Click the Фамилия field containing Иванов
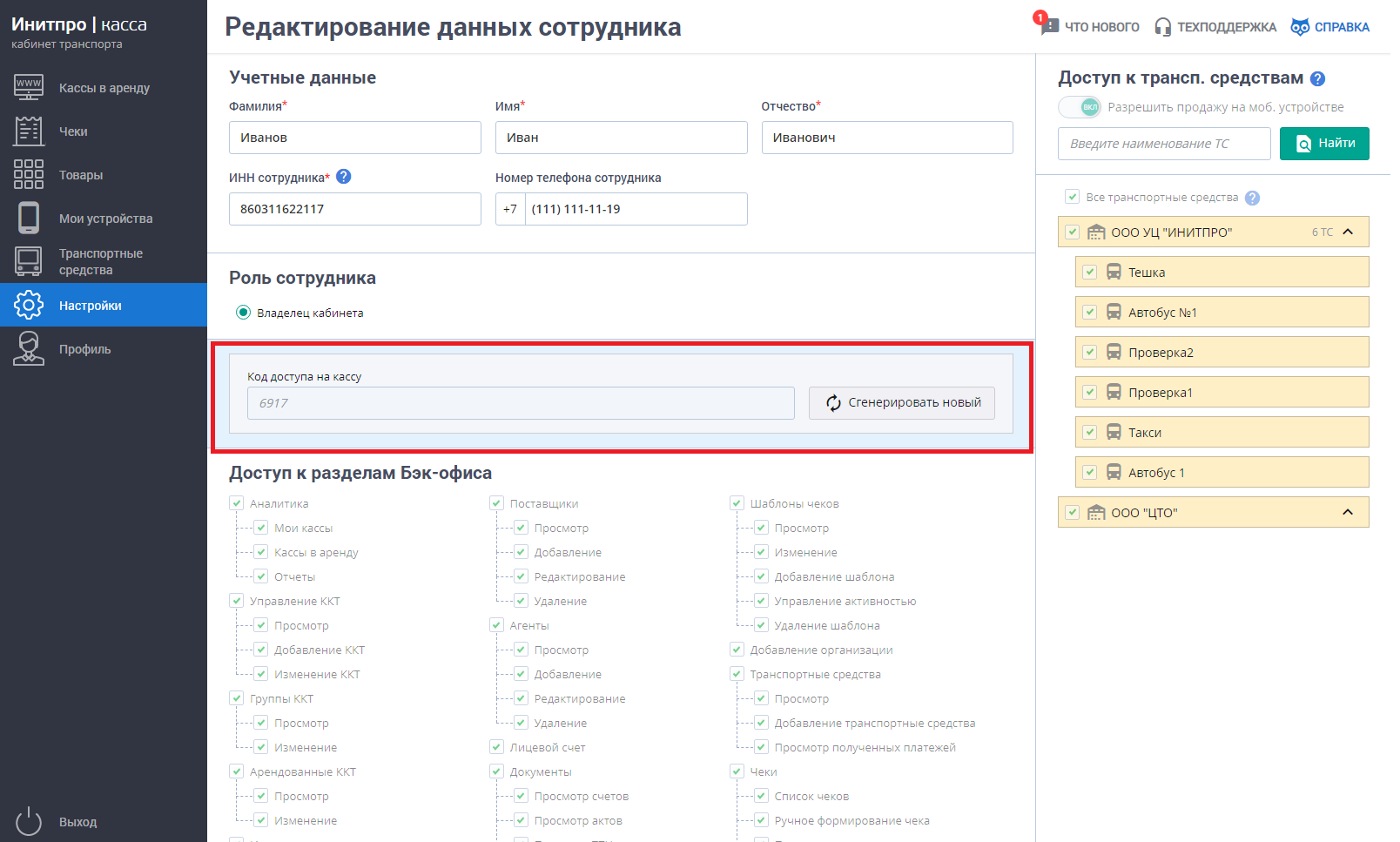The width and height of the screenshot is (1400, 842). (x=355, y=138)
